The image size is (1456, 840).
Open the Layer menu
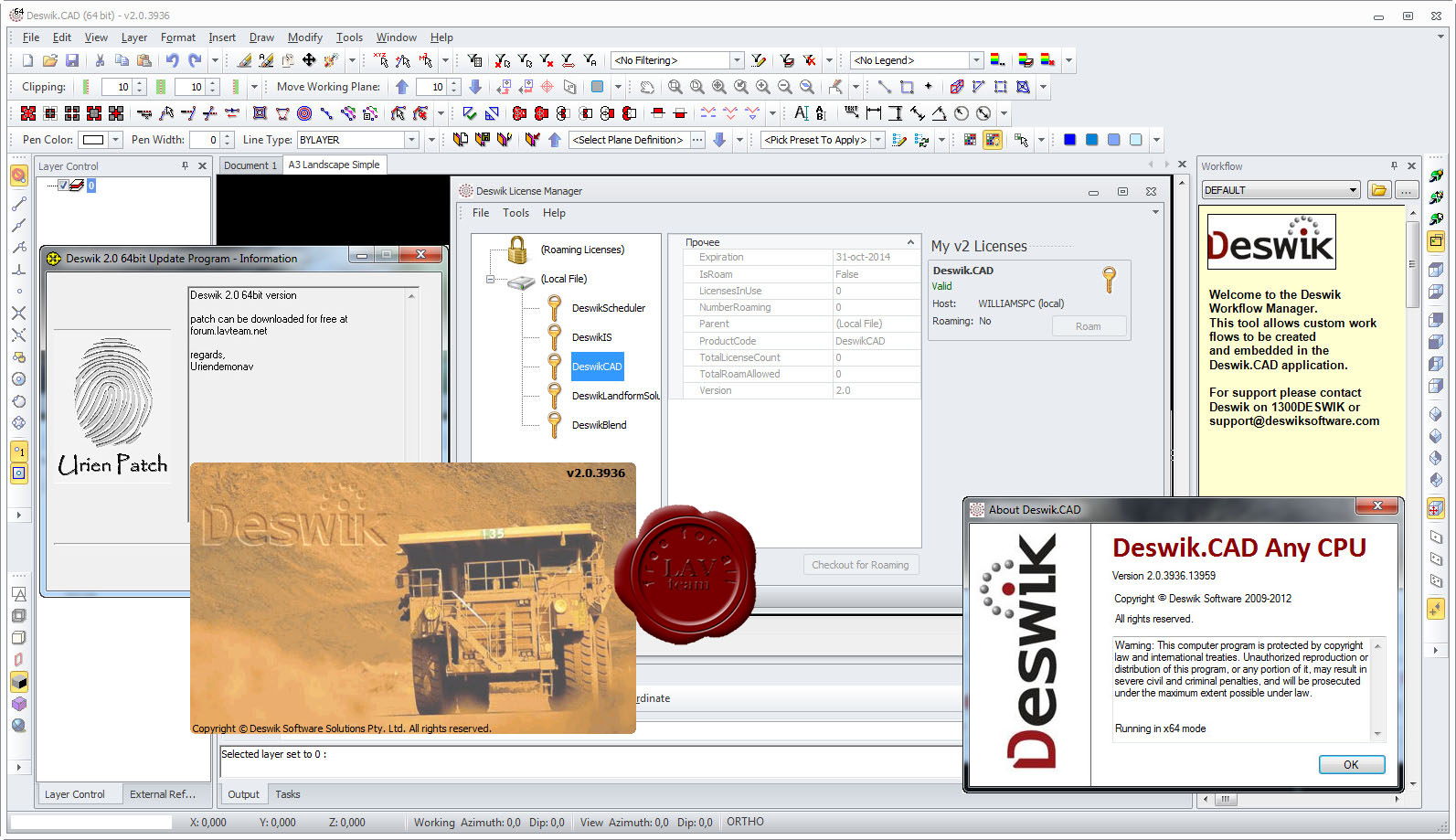tap(134, 37)
